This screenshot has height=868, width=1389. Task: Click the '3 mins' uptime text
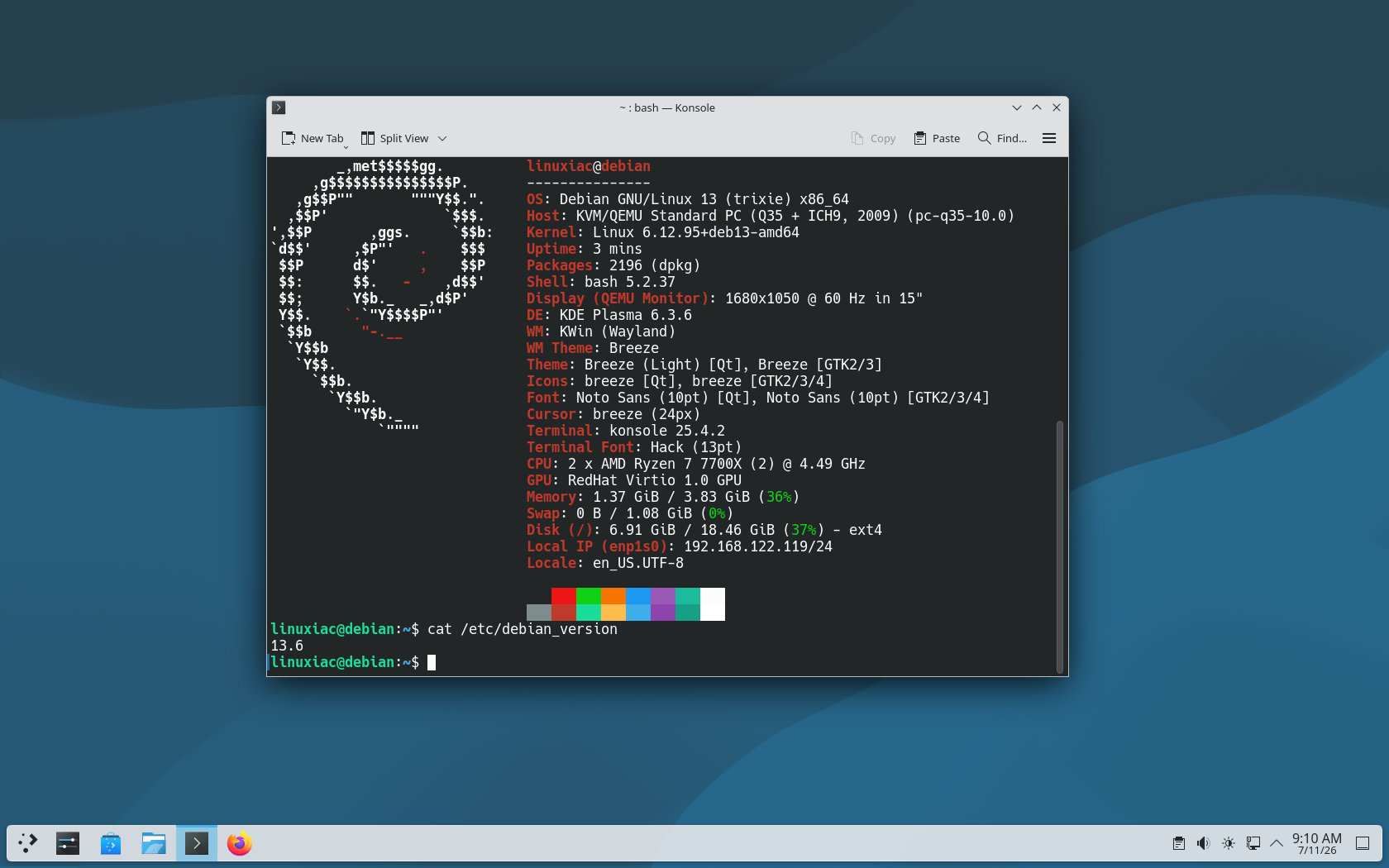[x=617, y=249]
